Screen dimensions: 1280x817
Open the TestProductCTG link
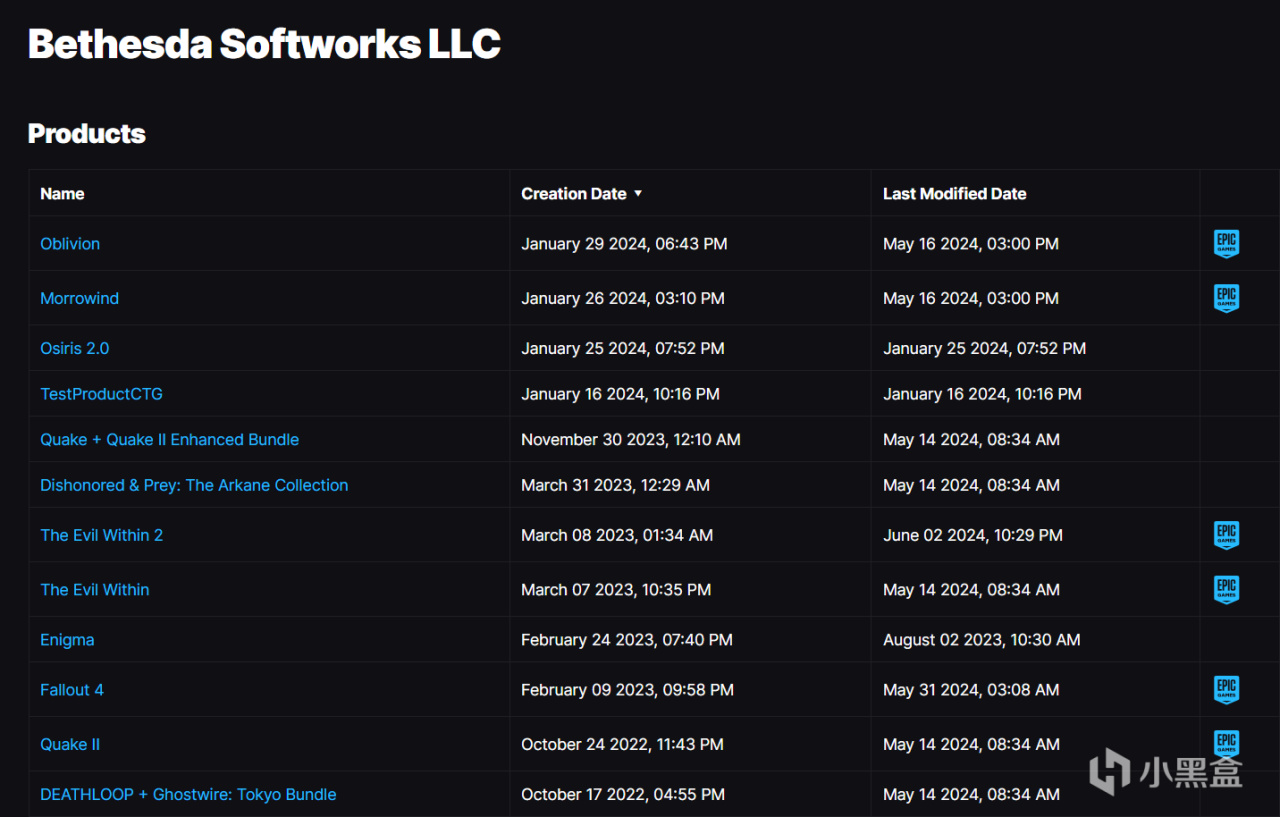(x=101, y=394)
